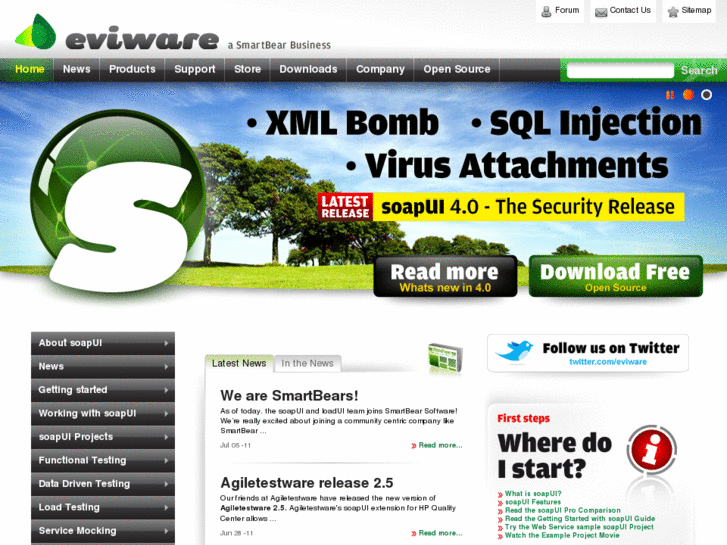Open News in top navigation bar
Image resolution: width=727 pixels, height=545 pixels.
pyautogui.click(x=77, y=69)
